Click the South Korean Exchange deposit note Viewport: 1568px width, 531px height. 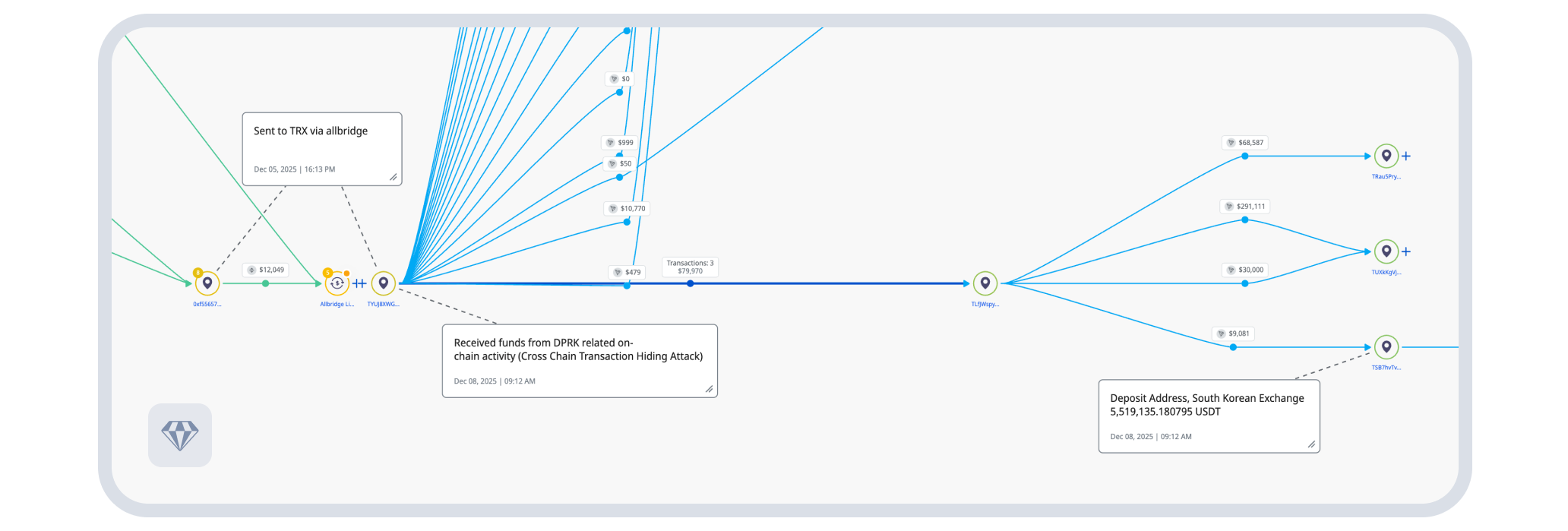(1208, 416)
